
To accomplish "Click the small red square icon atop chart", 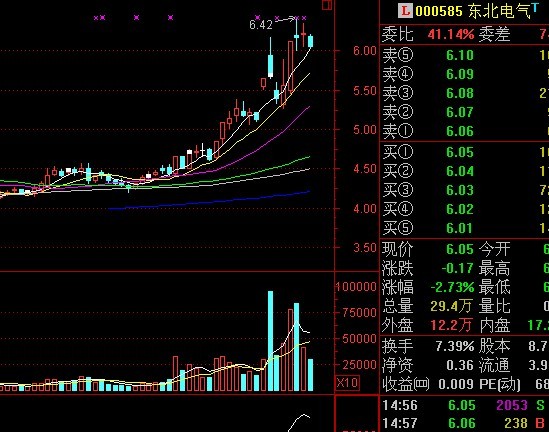I will click(327, 5).
